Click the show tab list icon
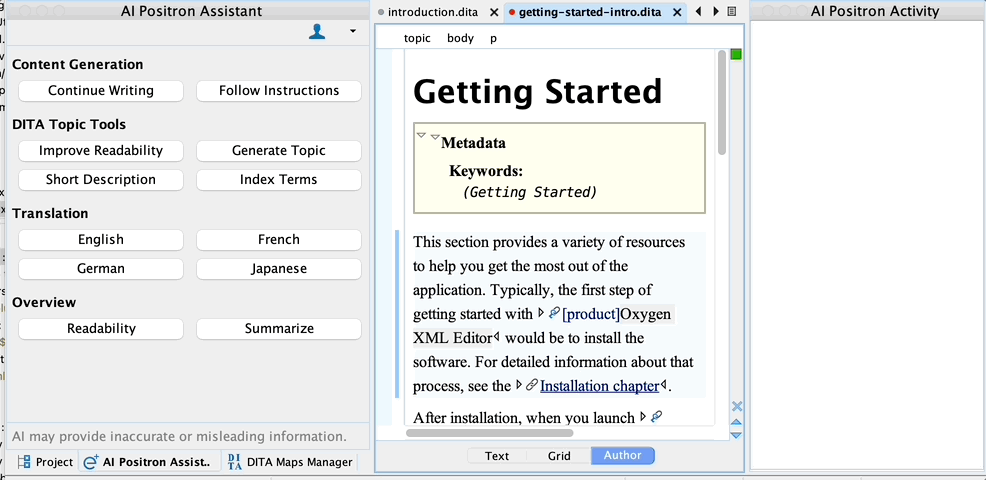 click(732, 12)
